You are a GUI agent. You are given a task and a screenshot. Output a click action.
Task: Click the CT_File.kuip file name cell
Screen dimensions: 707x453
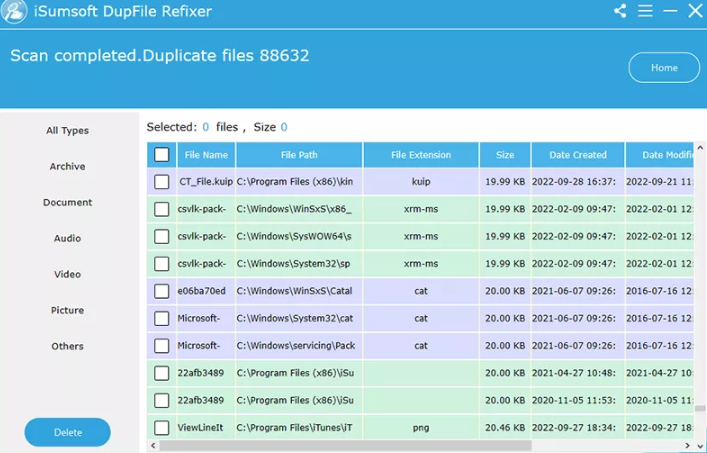point(206,182)
